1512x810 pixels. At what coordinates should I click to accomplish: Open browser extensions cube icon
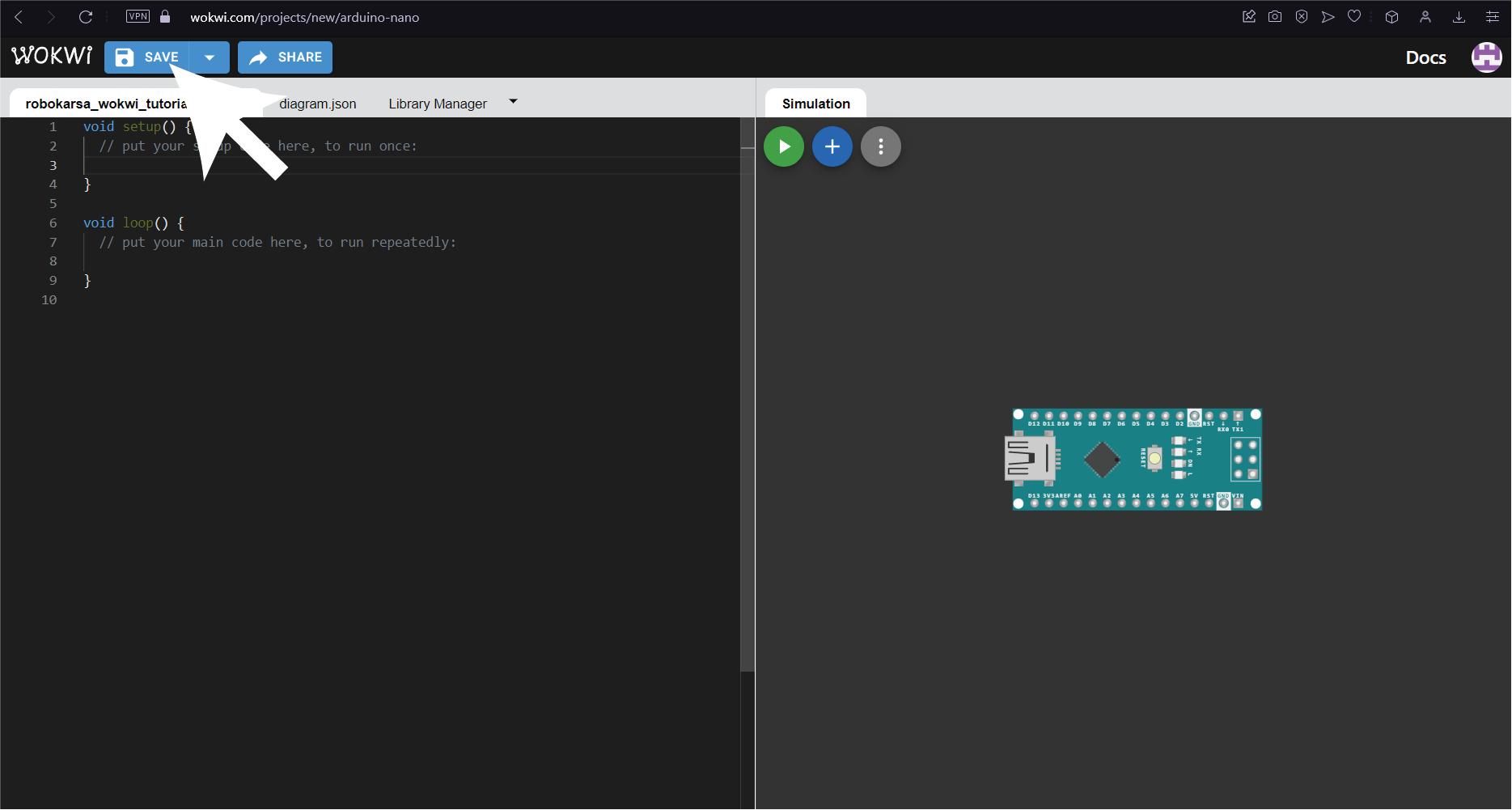[x=1391, y=16]
